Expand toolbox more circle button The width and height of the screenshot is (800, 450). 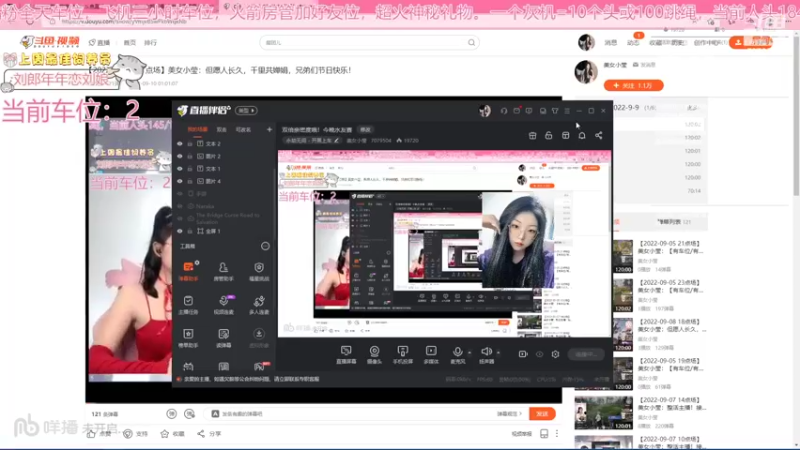265,246
